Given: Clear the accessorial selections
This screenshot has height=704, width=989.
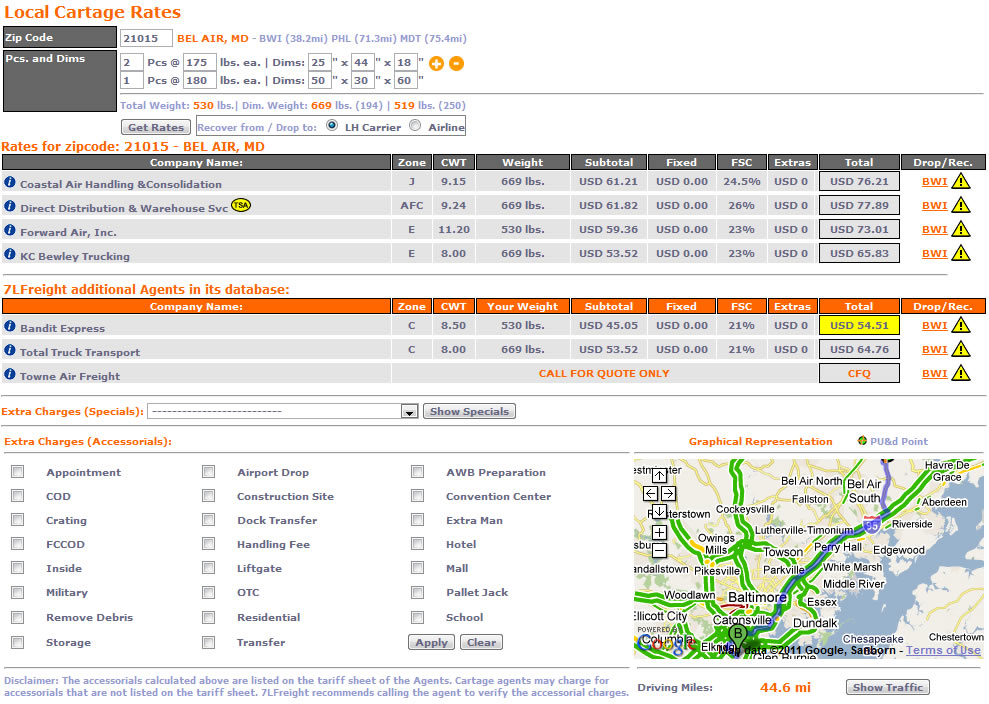Looking at the screenshot, I should click(481, 642).
